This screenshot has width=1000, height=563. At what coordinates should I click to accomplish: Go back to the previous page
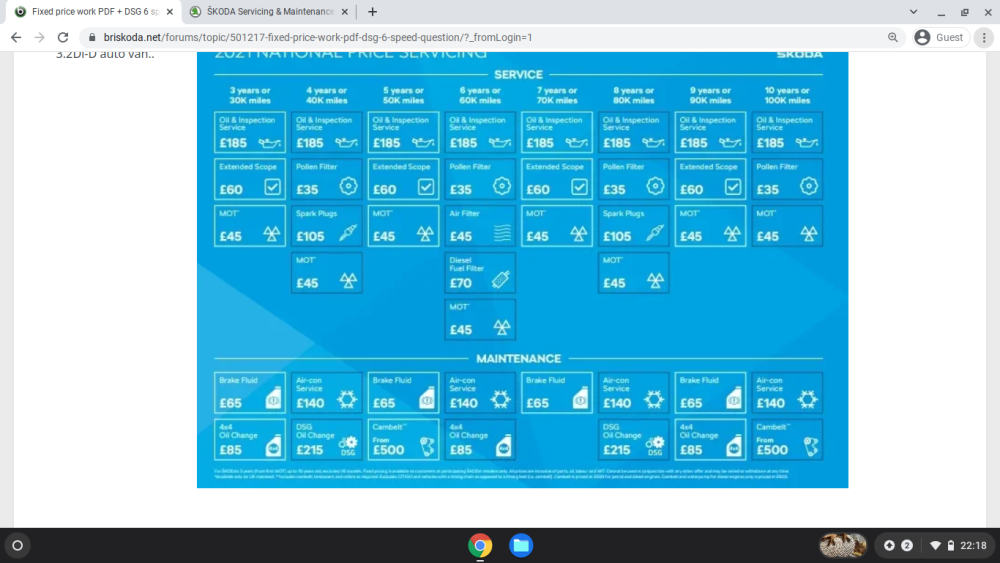(16, 38)
